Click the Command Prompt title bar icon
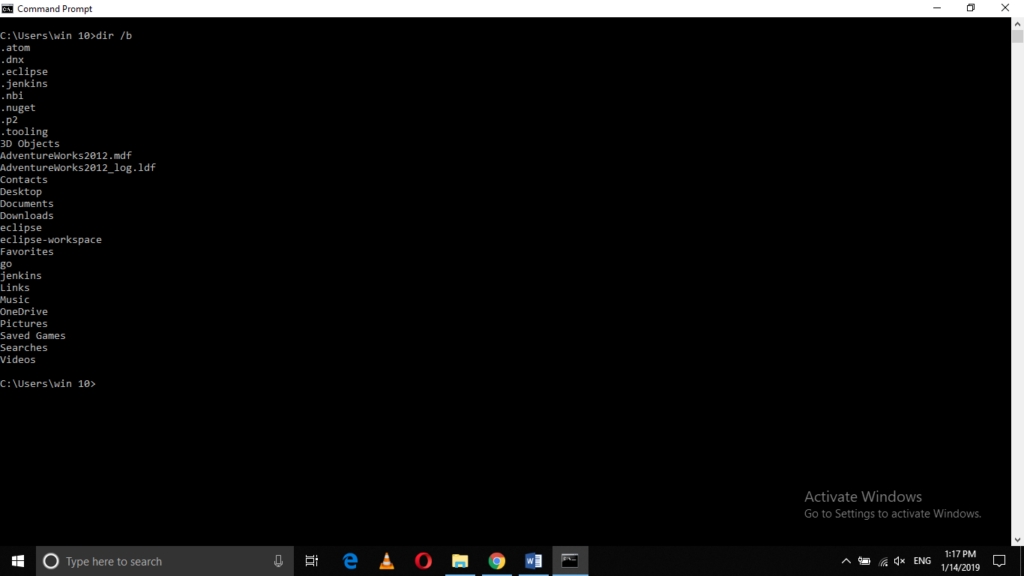This screenshot has height=576, width=1024. (x=8, y=8)
